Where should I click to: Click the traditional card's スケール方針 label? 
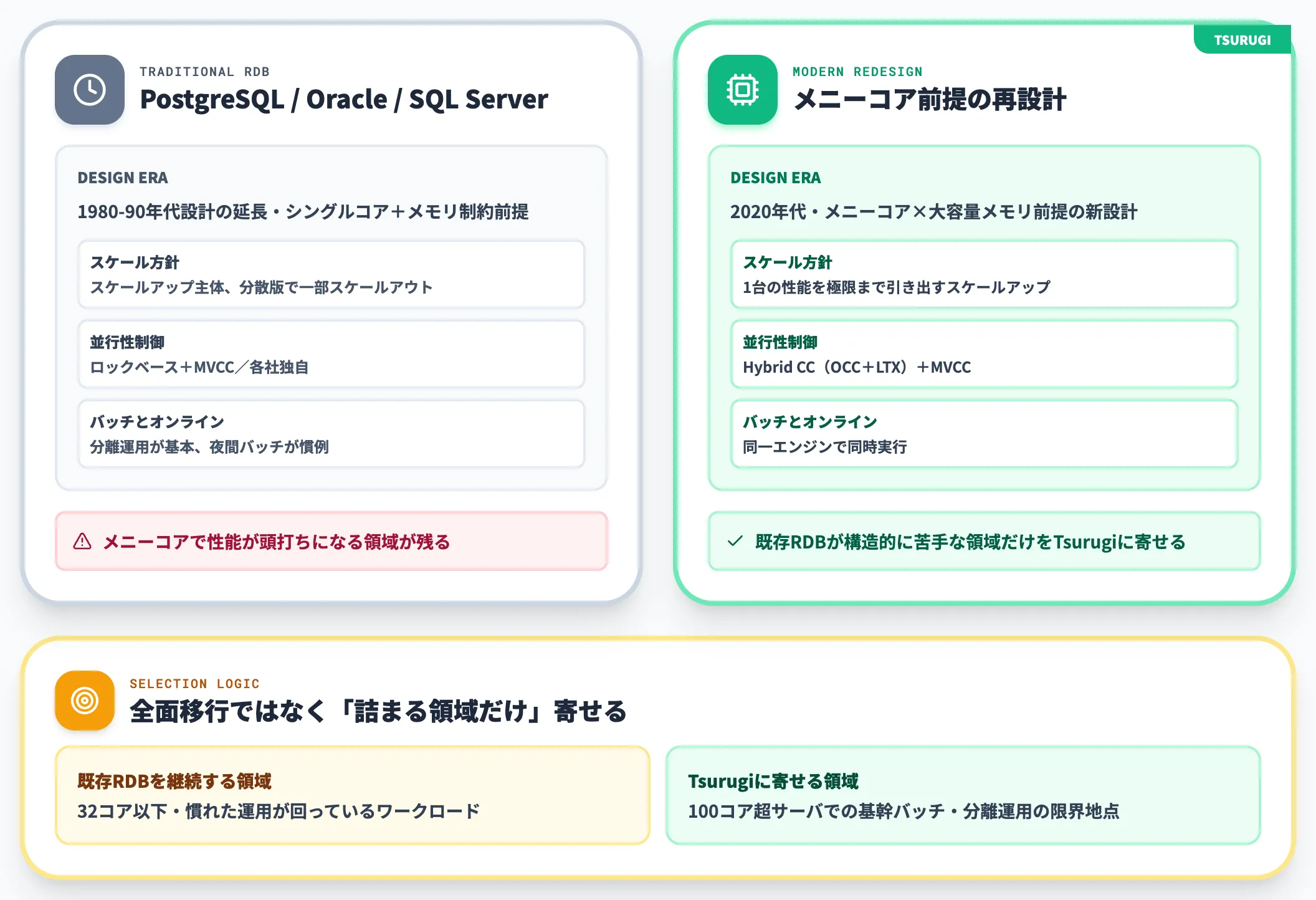(135, 262)
